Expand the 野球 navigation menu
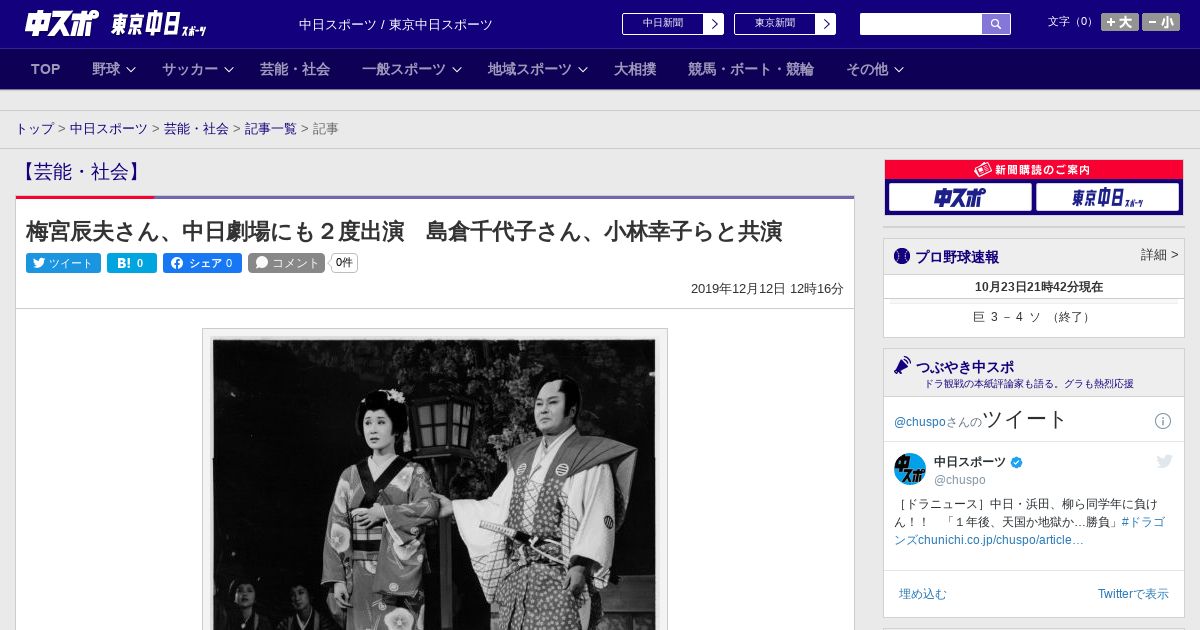The height and width of the screenshot is (630, 1200). (114, 69)
